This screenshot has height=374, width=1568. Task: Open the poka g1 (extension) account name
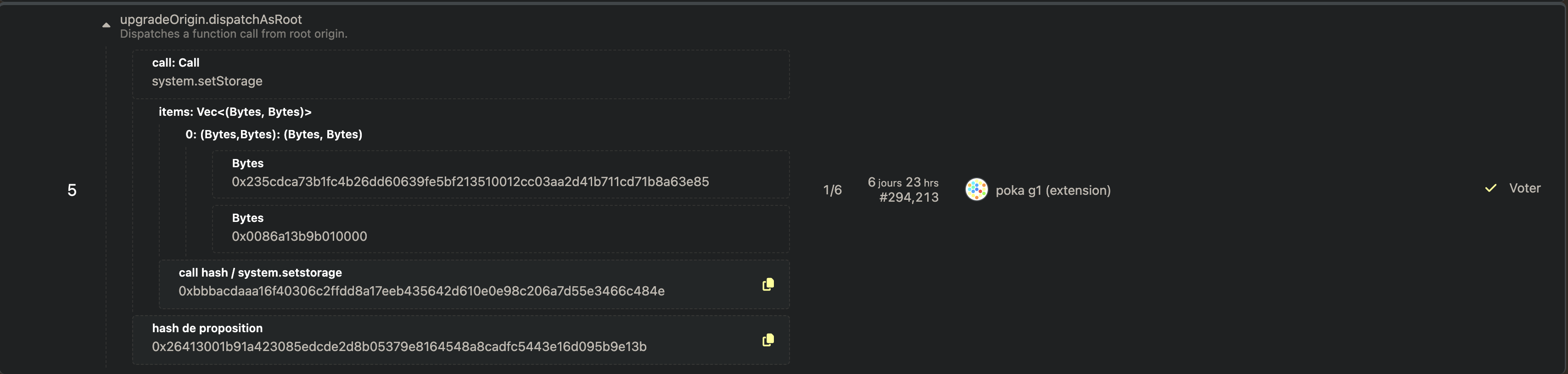[1053, 191]
